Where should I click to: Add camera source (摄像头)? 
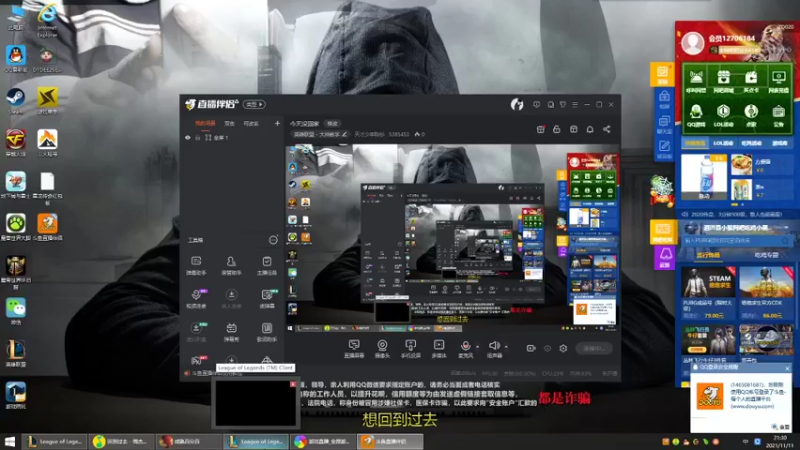382,349
